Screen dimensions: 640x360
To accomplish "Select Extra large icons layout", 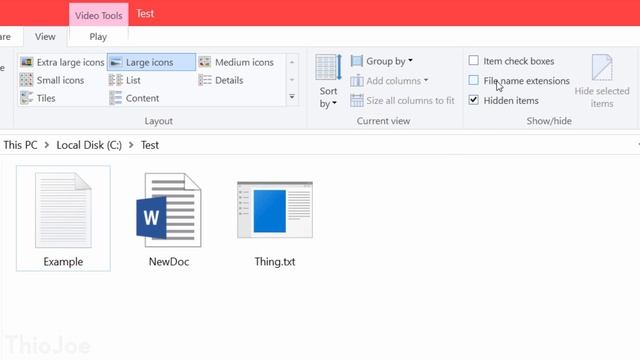I will point(62,62).
